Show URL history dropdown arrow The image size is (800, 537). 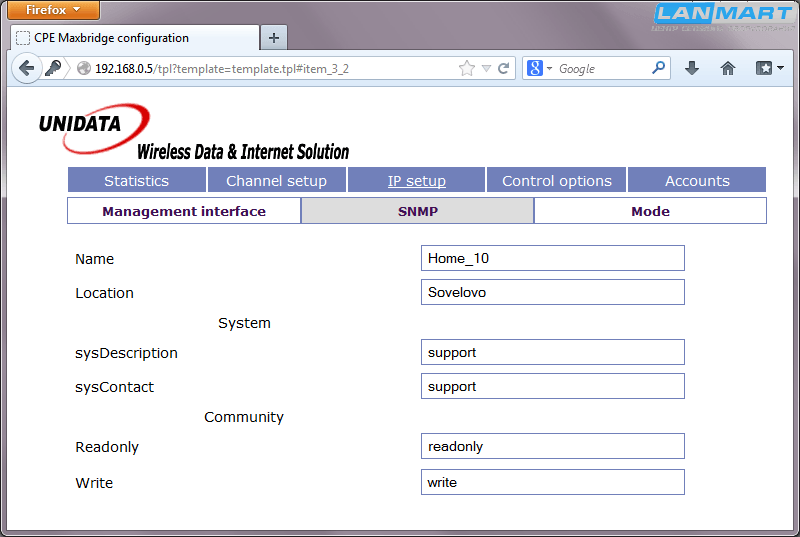pos(486,69)
